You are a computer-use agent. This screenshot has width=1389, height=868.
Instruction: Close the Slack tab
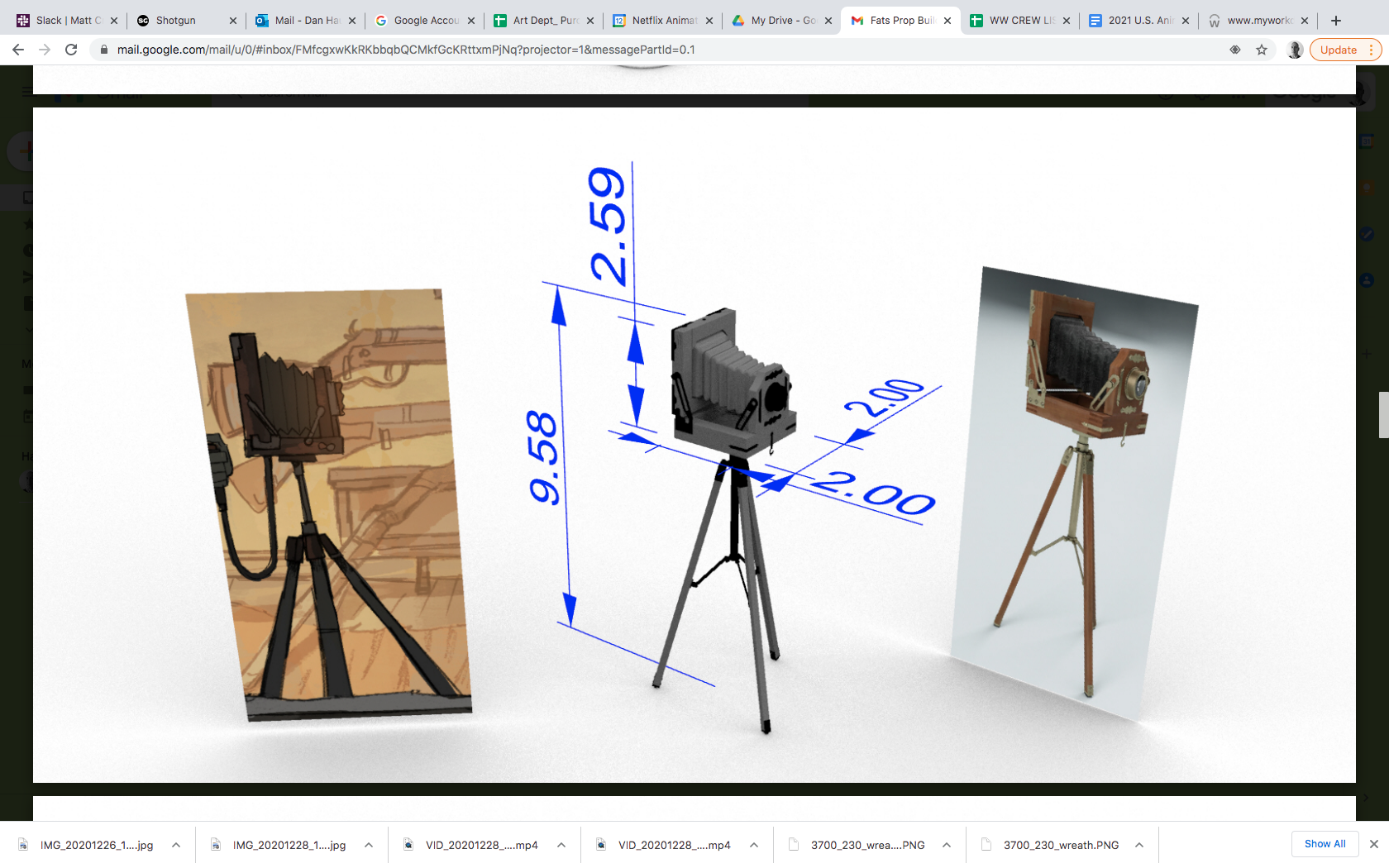tap(114, 21)
